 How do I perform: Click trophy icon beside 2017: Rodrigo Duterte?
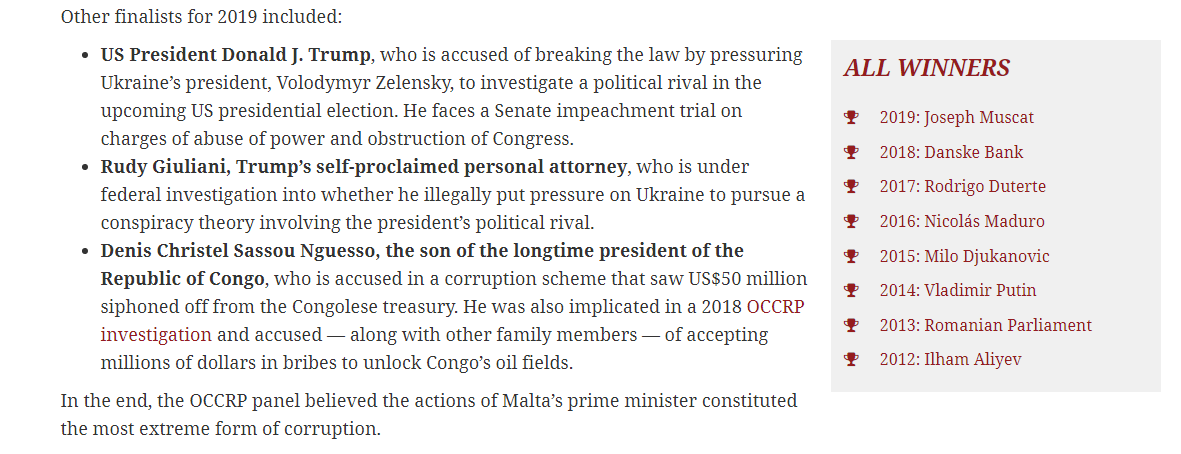click(x=851, y=186)
